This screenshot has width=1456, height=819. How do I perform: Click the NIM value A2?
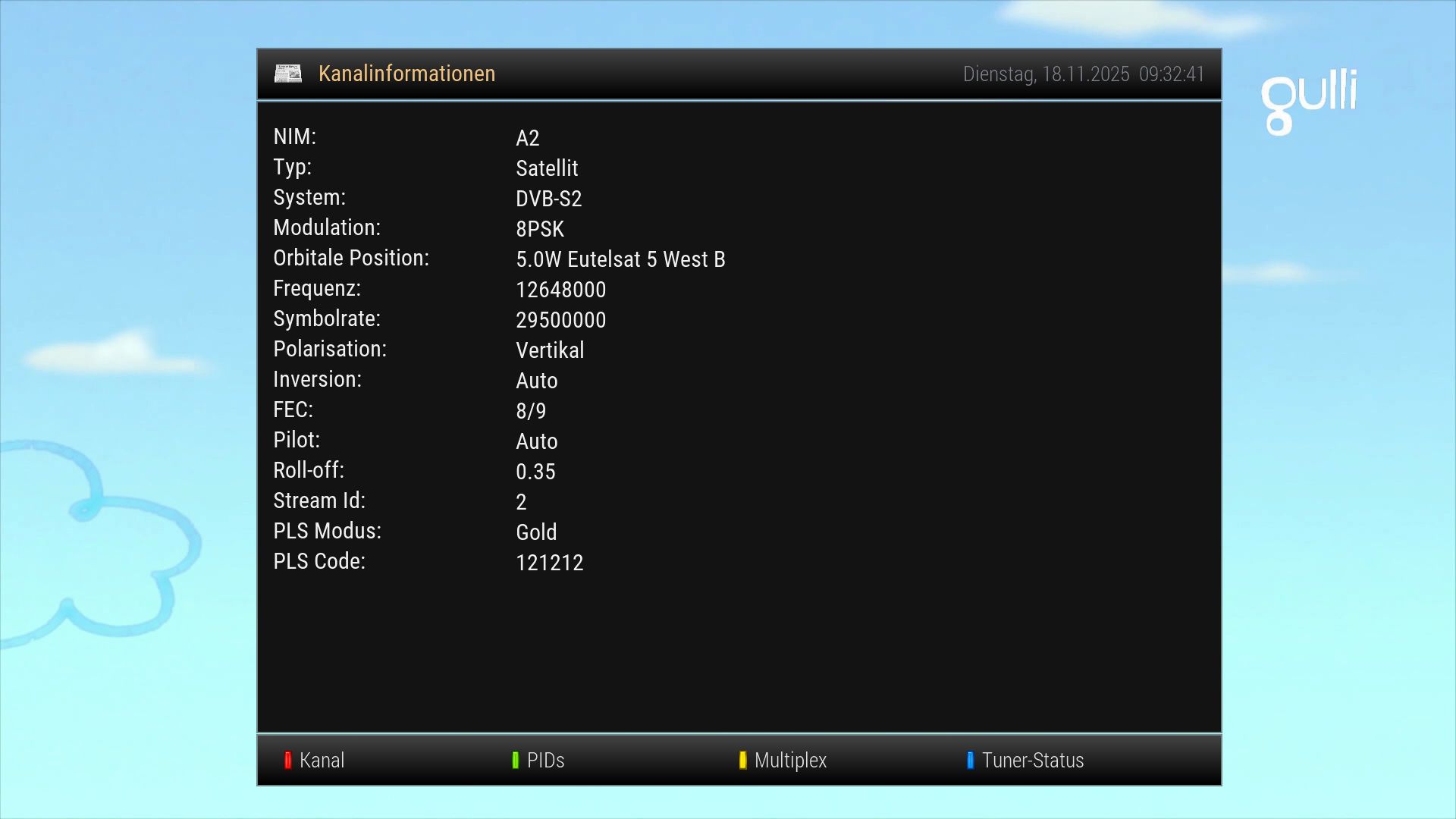[527, 138]
